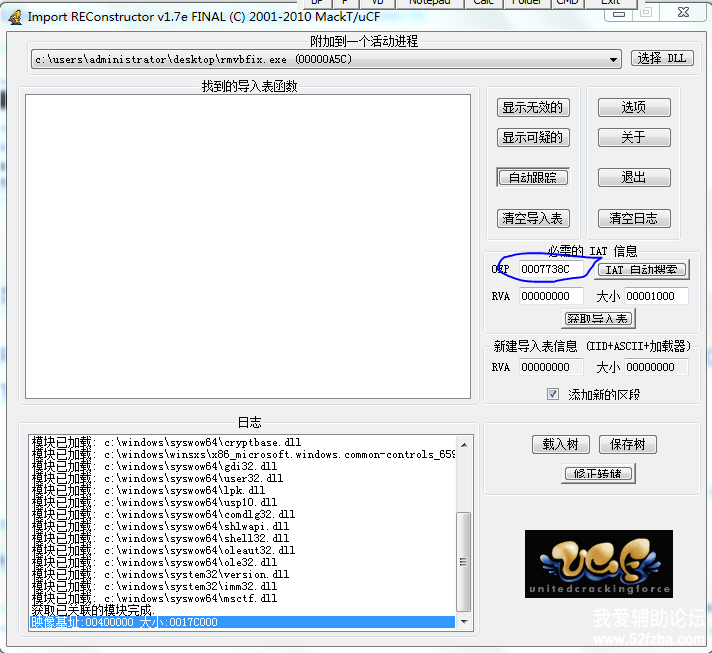Screen dimensions: 712x653
Task: Toggle the 自动跟踪 button
Action: tap(533, 178)
